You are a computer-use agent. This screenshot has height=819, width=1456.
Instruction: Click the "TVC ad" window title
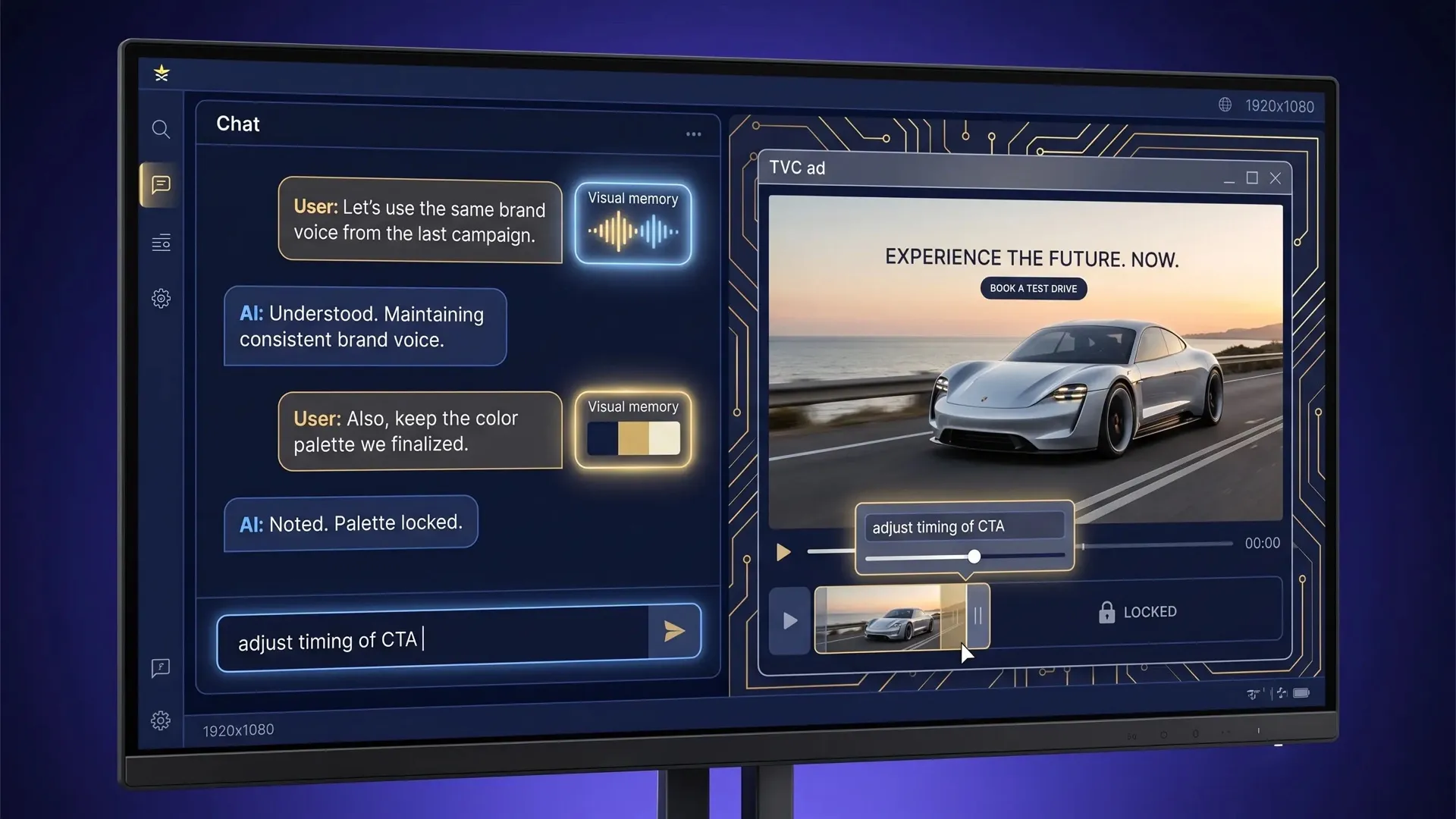click(797, 168)
